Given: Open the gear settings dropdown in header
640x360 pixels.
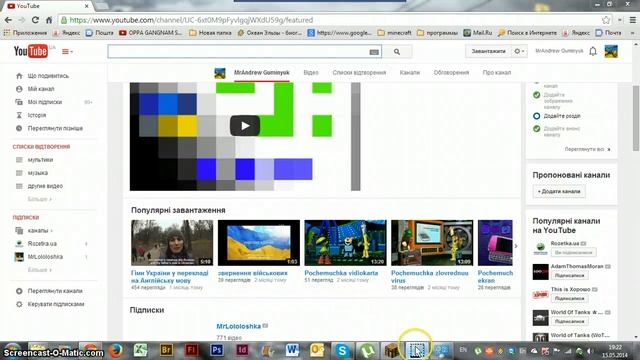Looking at the screenshot, I should tap(519, 51).
